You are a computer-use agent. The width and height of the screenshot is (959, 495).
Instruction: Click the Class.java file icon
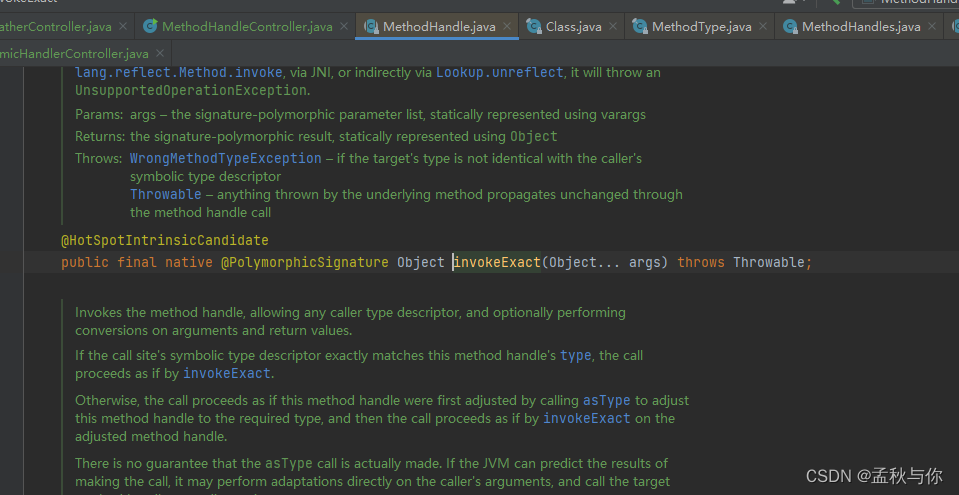click(x=533, y=26)
